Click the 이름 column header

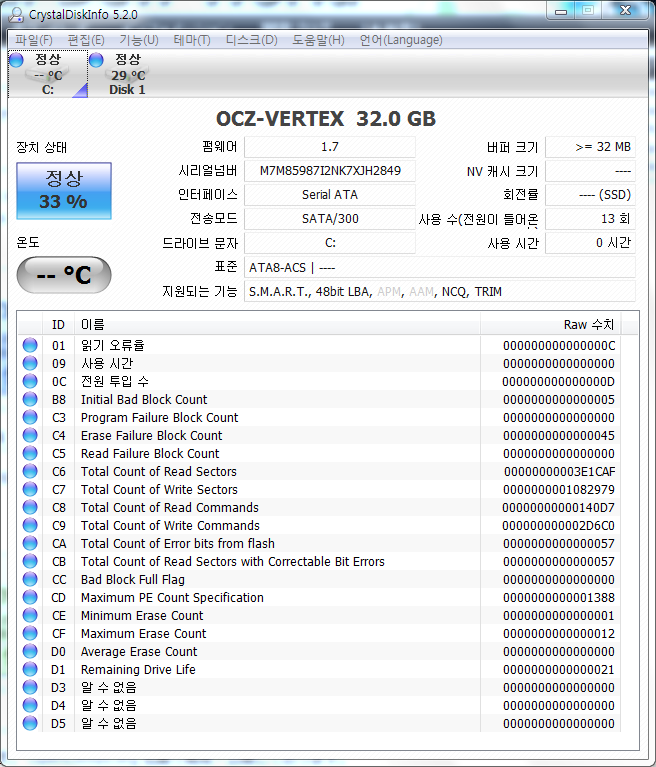[277, 324]
